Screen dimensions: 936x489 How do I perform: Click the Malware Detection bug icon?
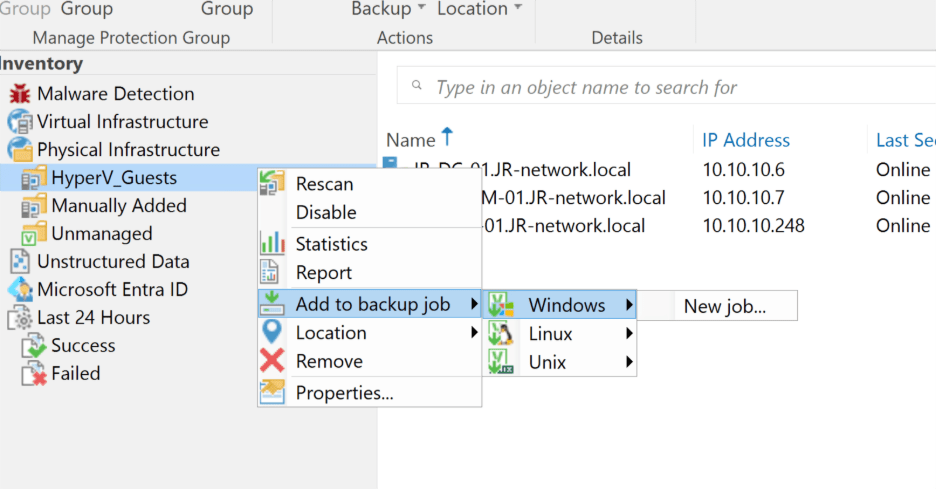point(19,94)
